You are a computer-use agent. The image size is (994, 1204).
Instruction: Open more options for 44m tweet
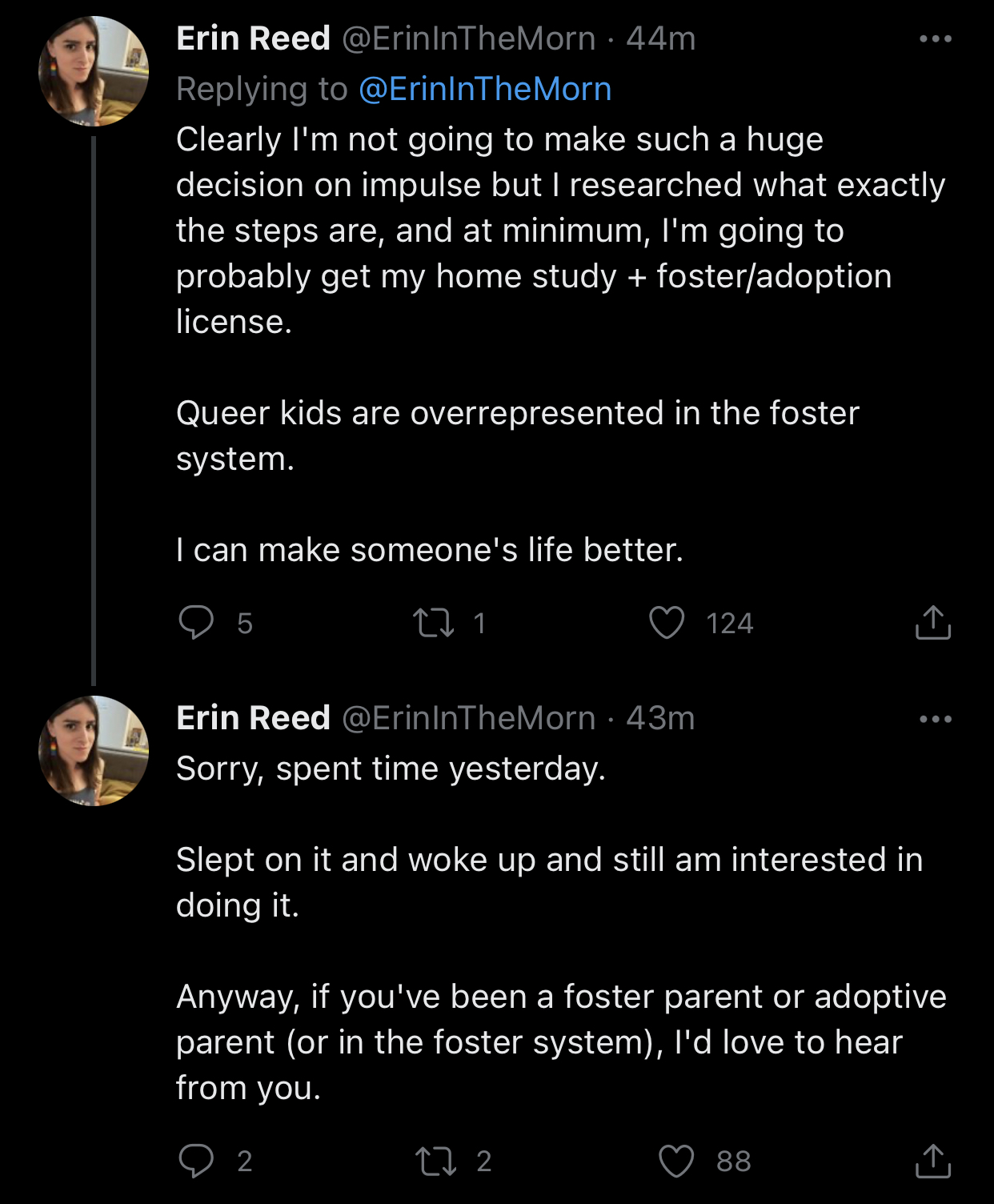pyautogui.click(x=935, y=38)
